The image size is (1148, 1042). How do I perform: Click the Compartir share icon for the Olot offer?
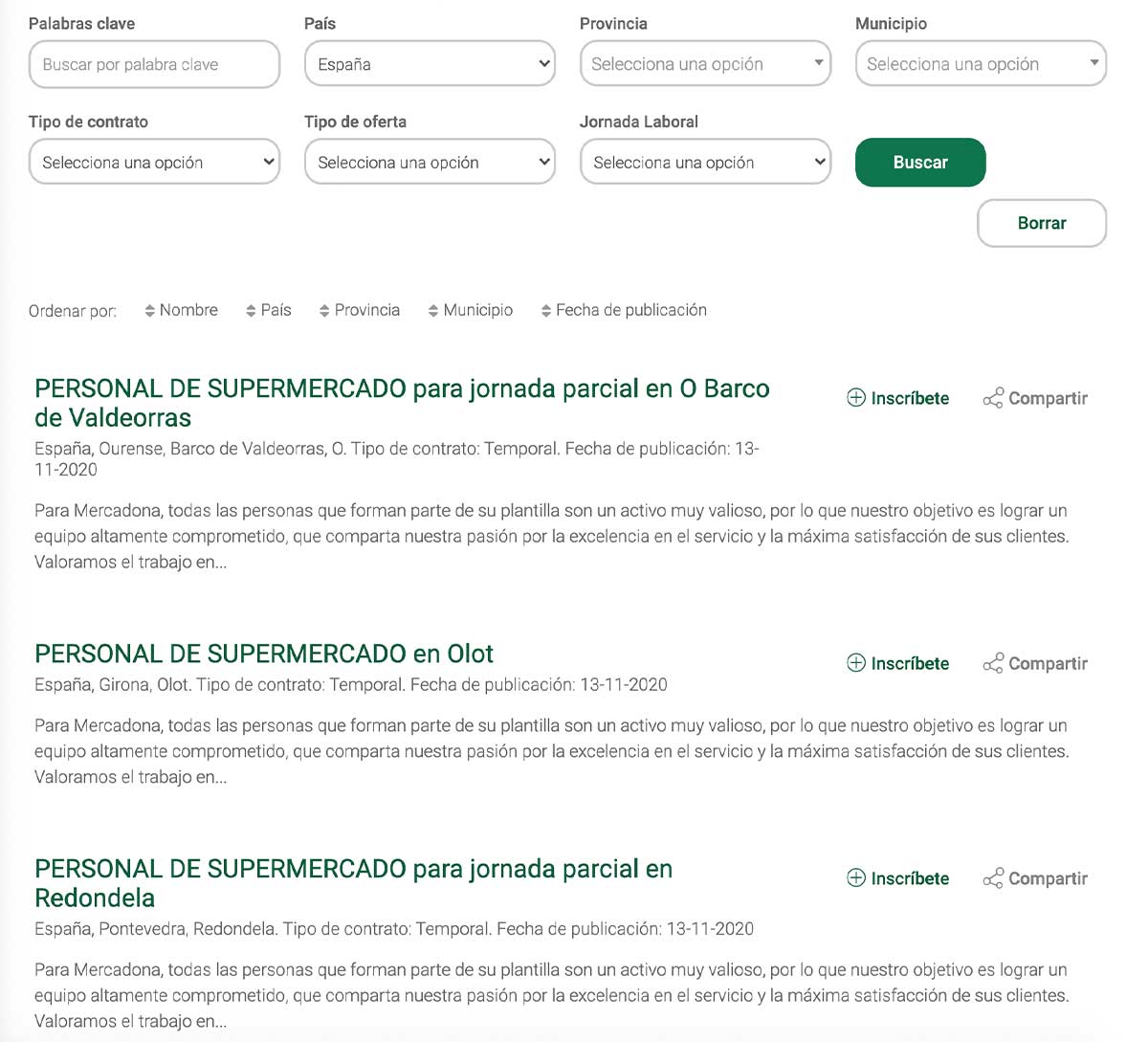[x=995, y=663]
